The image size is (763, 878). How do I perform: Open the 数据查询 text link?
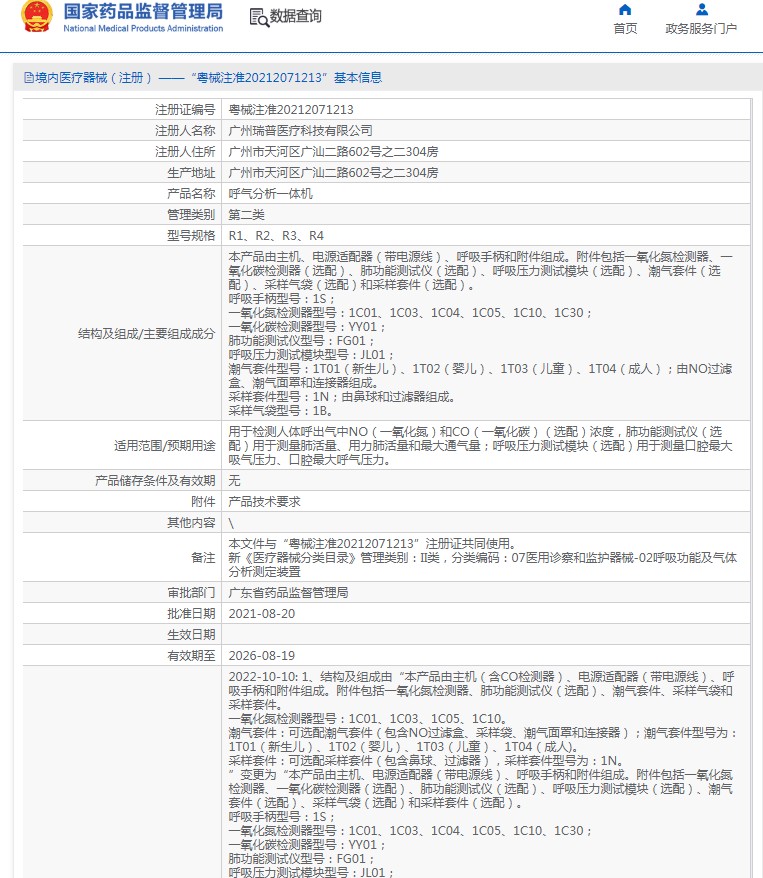point(296,17)
